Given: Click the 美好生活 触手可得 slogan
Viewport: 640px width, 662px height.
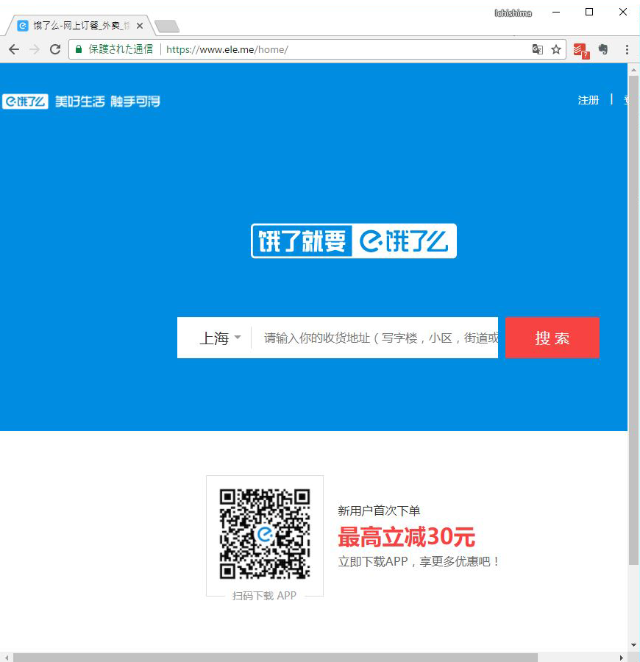Looking at the screenshot, I should click(108, 101).
